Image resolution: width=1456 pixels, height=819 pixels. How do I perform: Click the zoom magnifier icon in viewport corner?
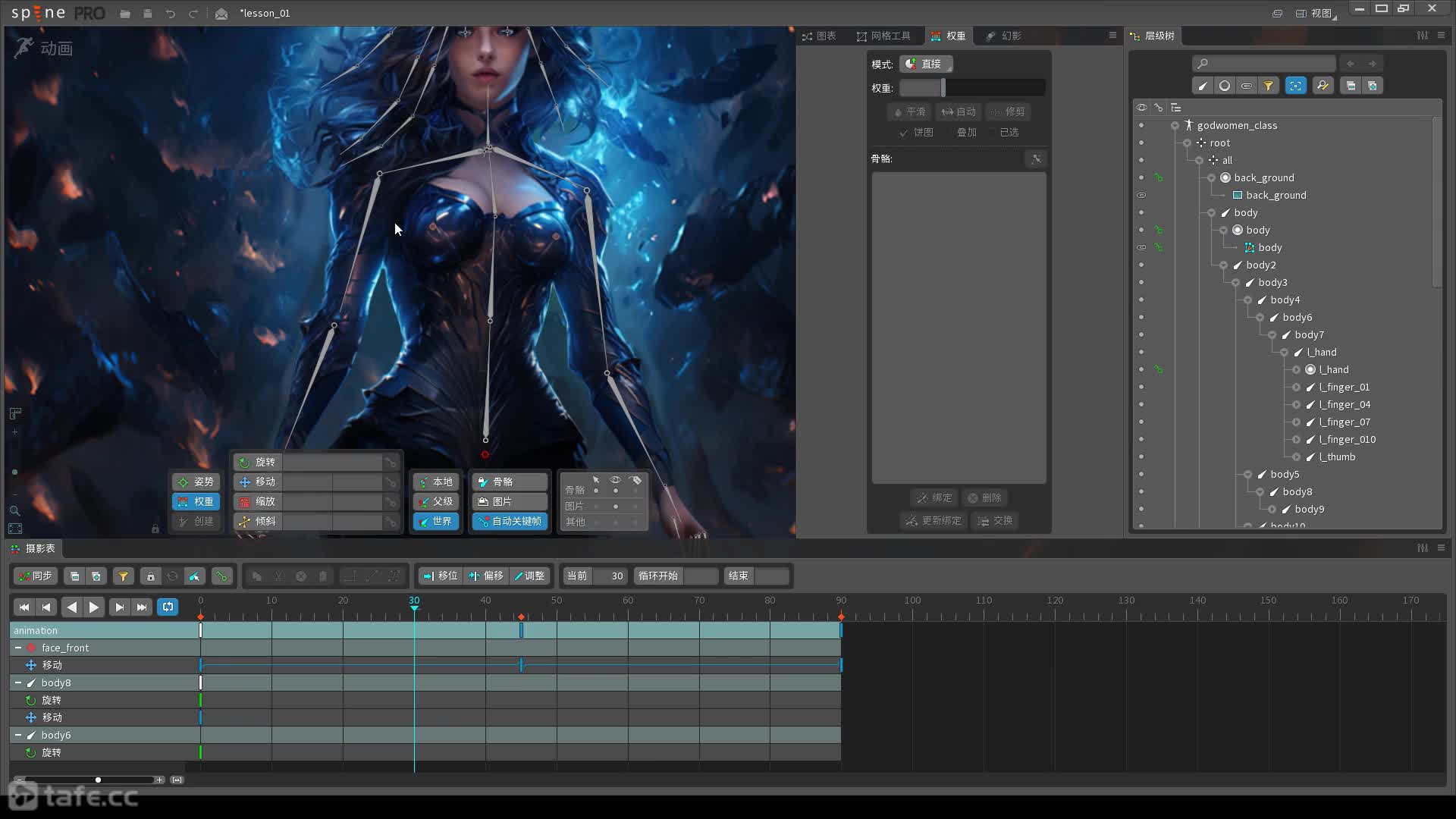coord(14,510)
